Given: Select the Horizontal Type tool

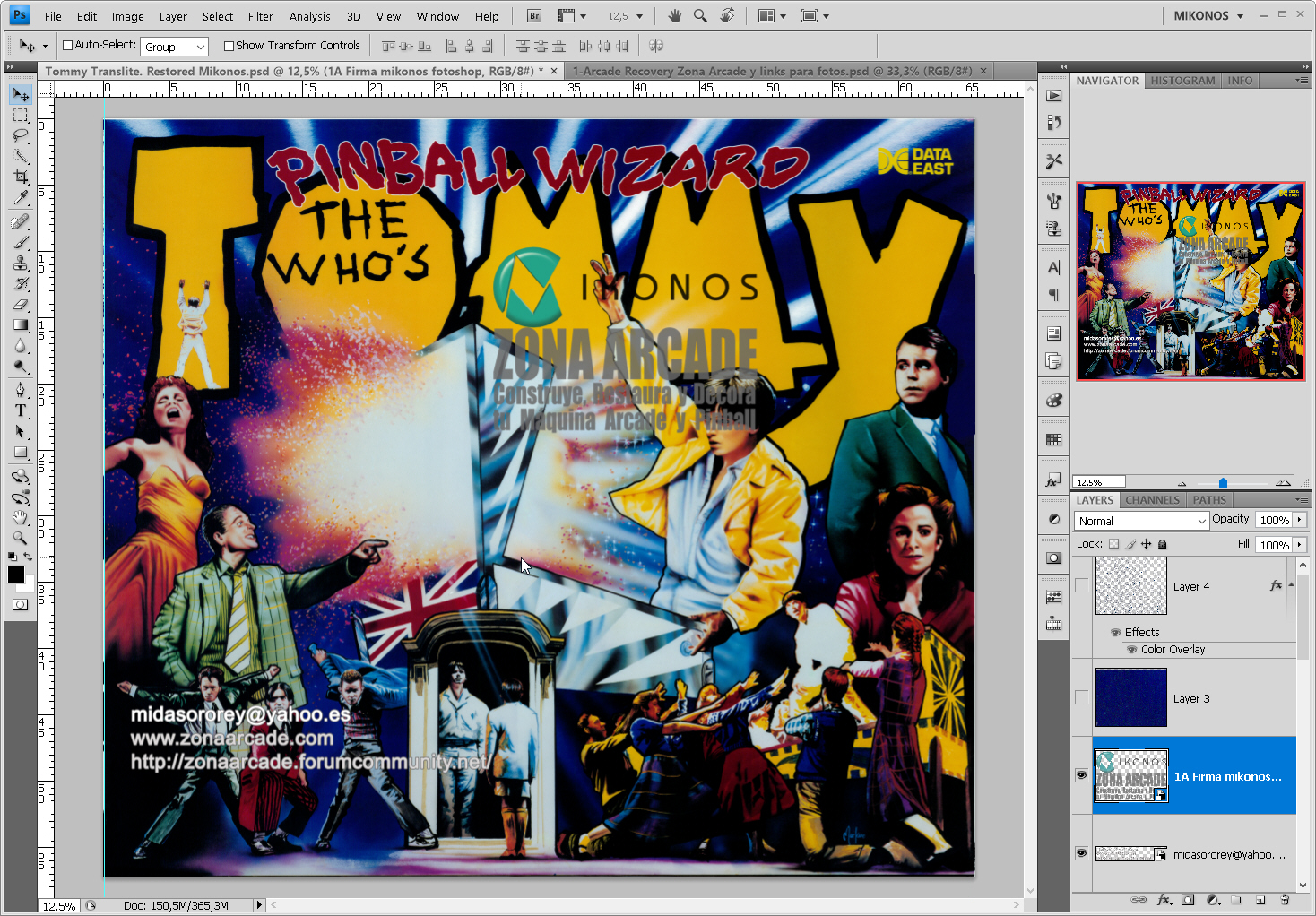Looking at the screenshot, I should coord(20,412).
